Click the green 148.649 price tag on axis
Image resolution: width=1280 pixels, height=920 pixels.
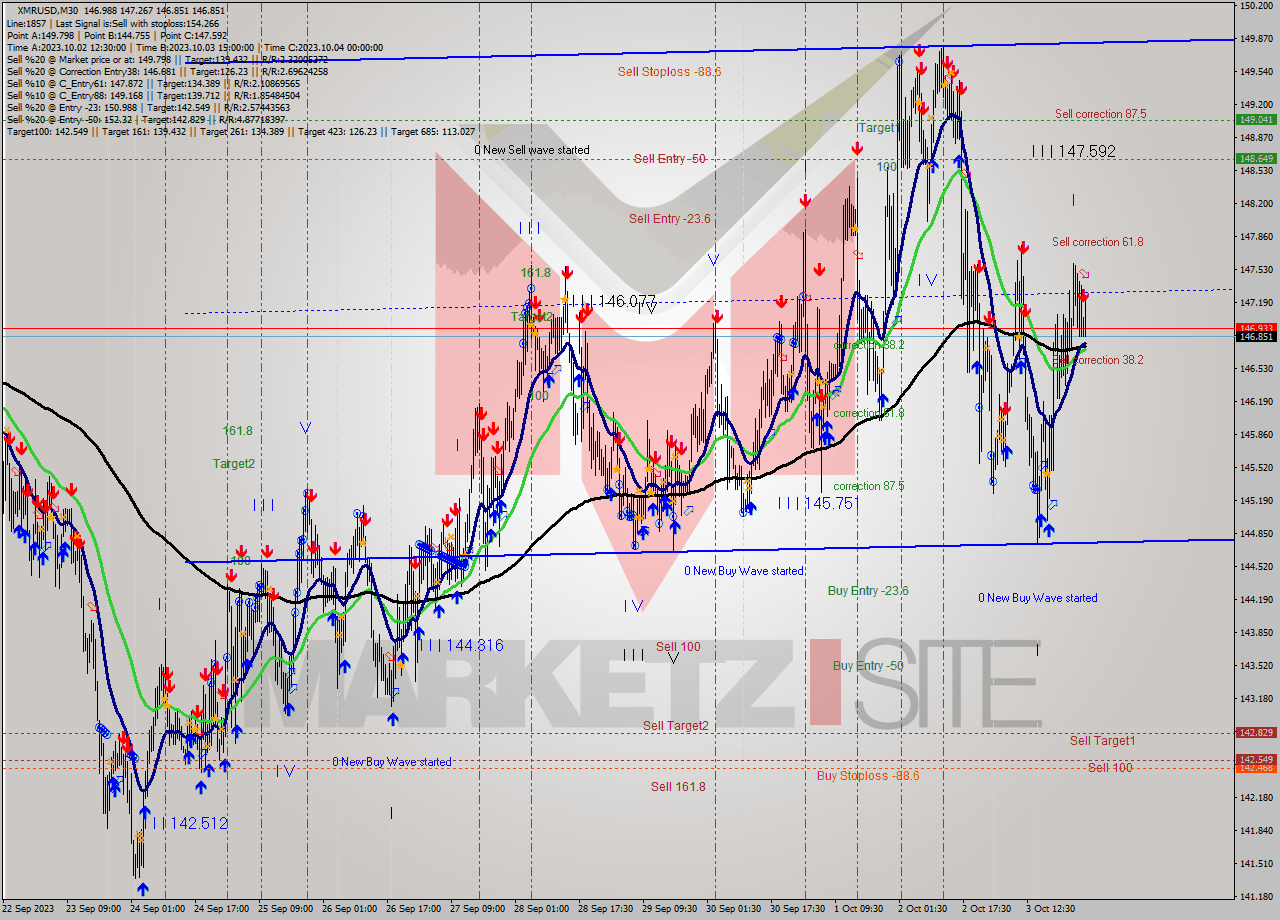1256,158
